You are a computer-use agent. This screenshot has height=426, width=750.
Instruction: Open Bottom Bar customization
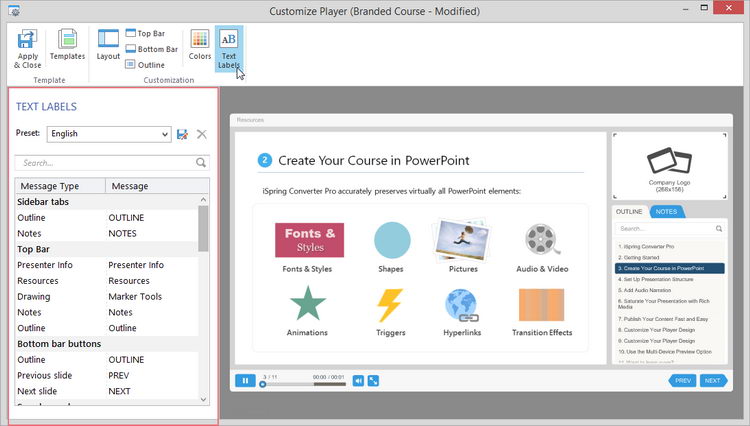152,49
